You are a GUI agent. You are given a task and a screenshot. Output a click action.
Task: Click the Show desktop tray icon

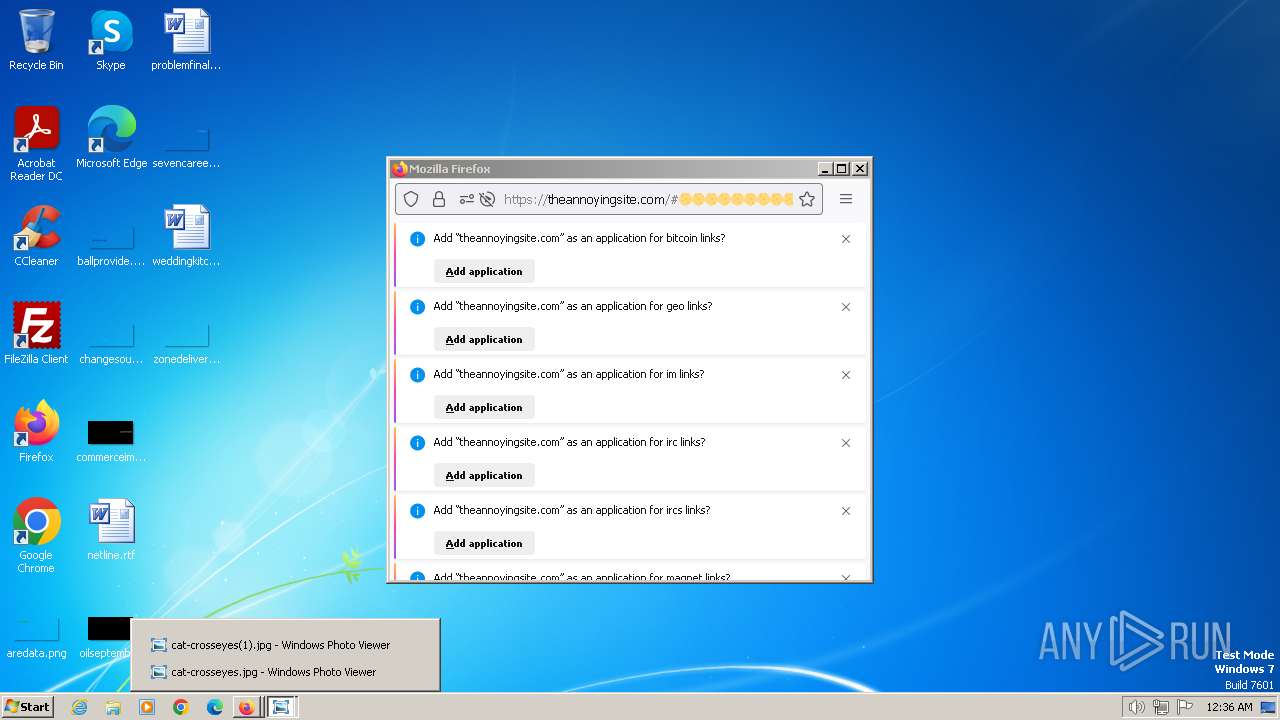(1268, 707)
